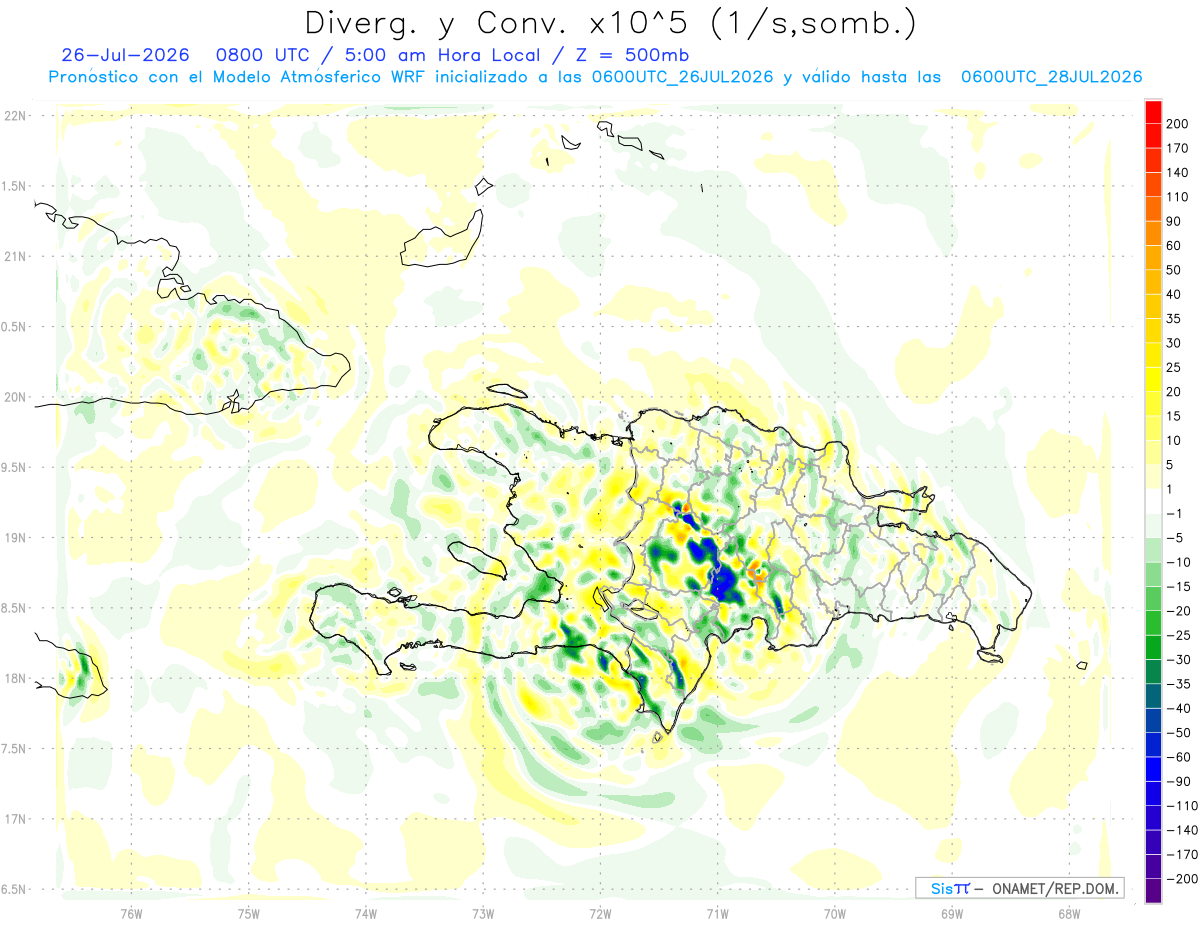This screenshot has height=927, width=1200.
Task: Click the '170' positive colorbar value
Action: click(1178, 148)
